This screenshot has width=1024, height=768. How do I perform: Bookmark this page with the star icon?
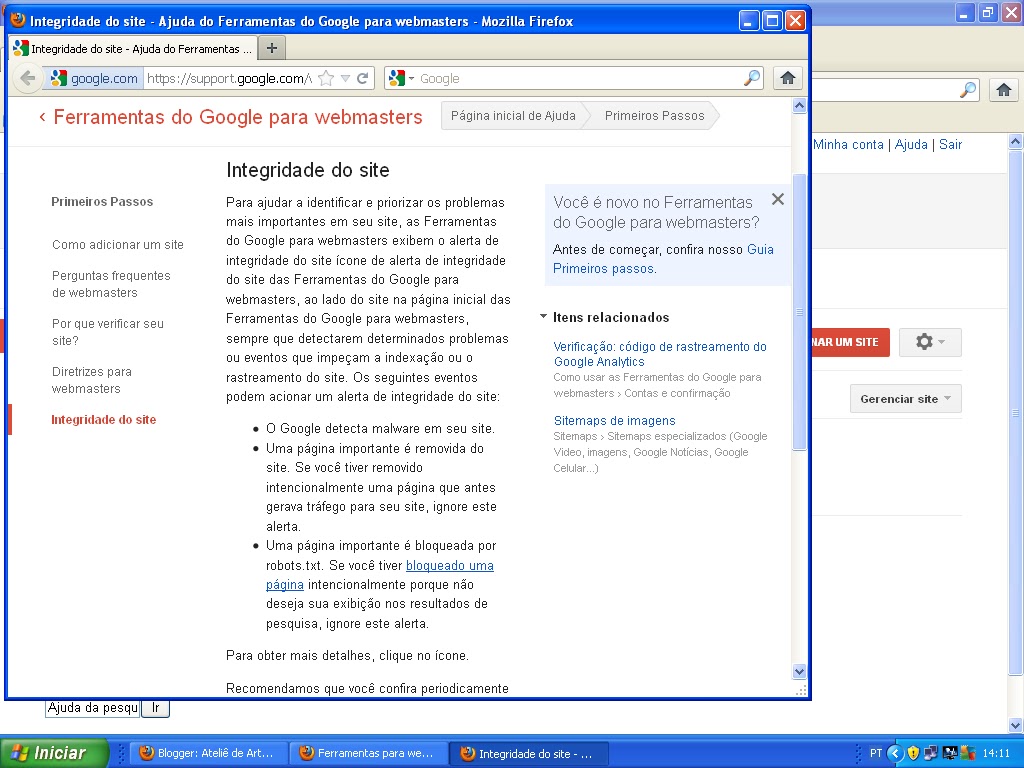coord(327,78)
